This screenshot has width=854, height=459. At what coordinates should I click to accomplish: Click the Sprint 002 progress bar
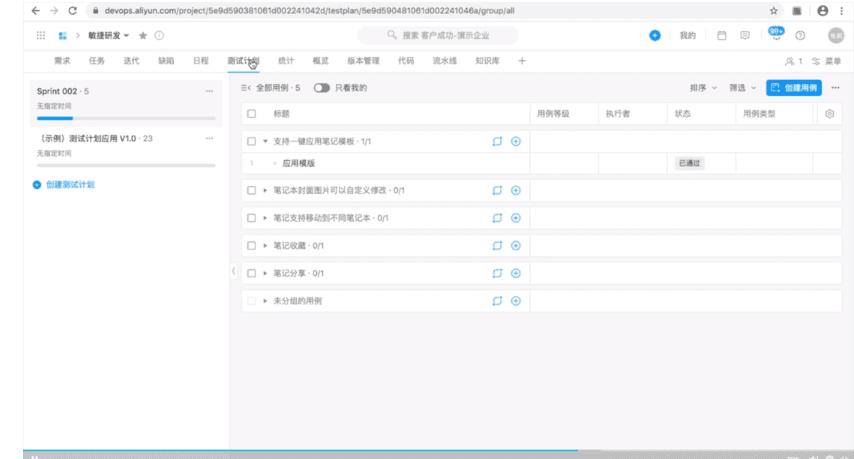click(x=126, y=118)
